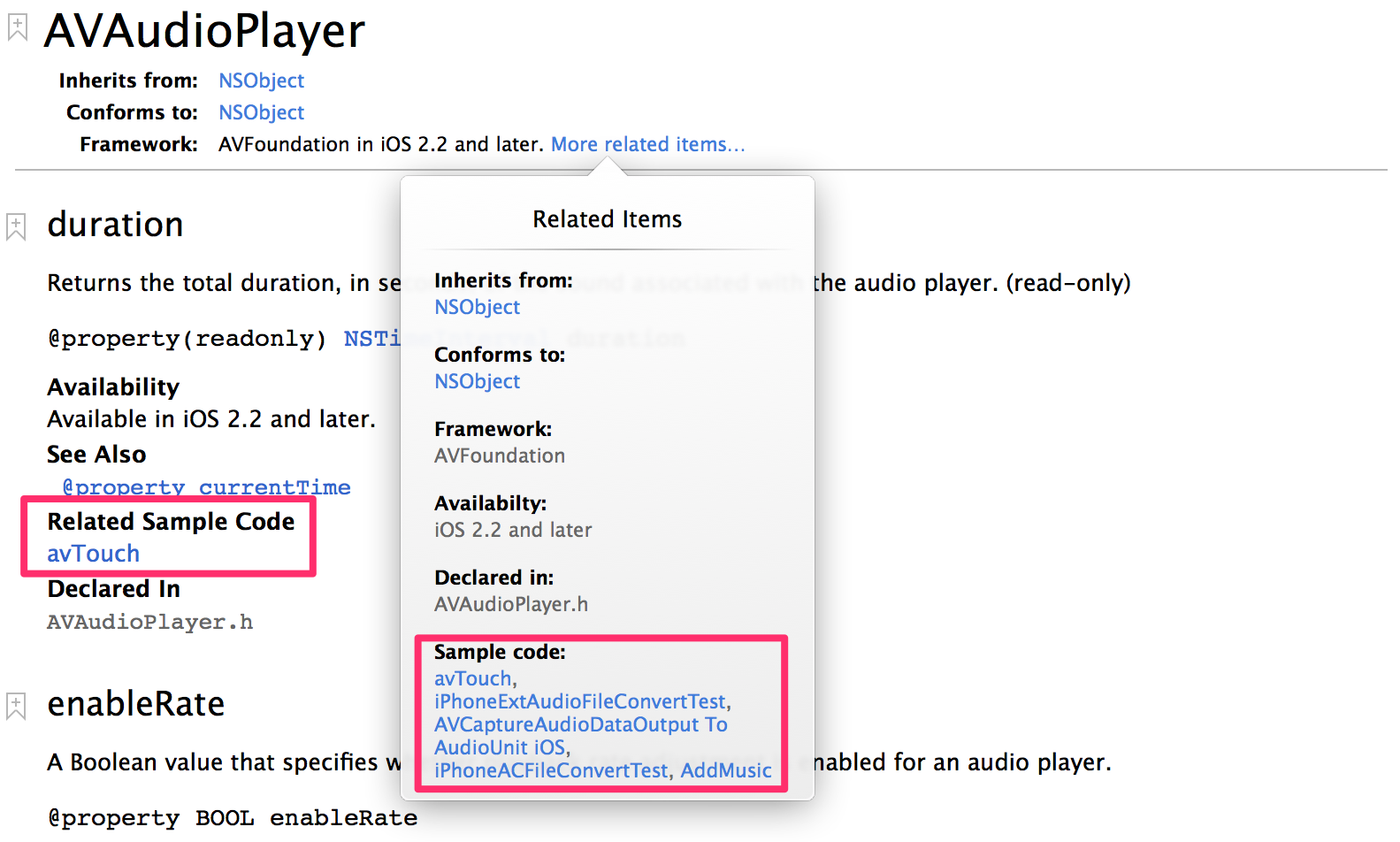Open NSObject under popover Conforms to
The image size is (1400, 842).
click(477, 381)
